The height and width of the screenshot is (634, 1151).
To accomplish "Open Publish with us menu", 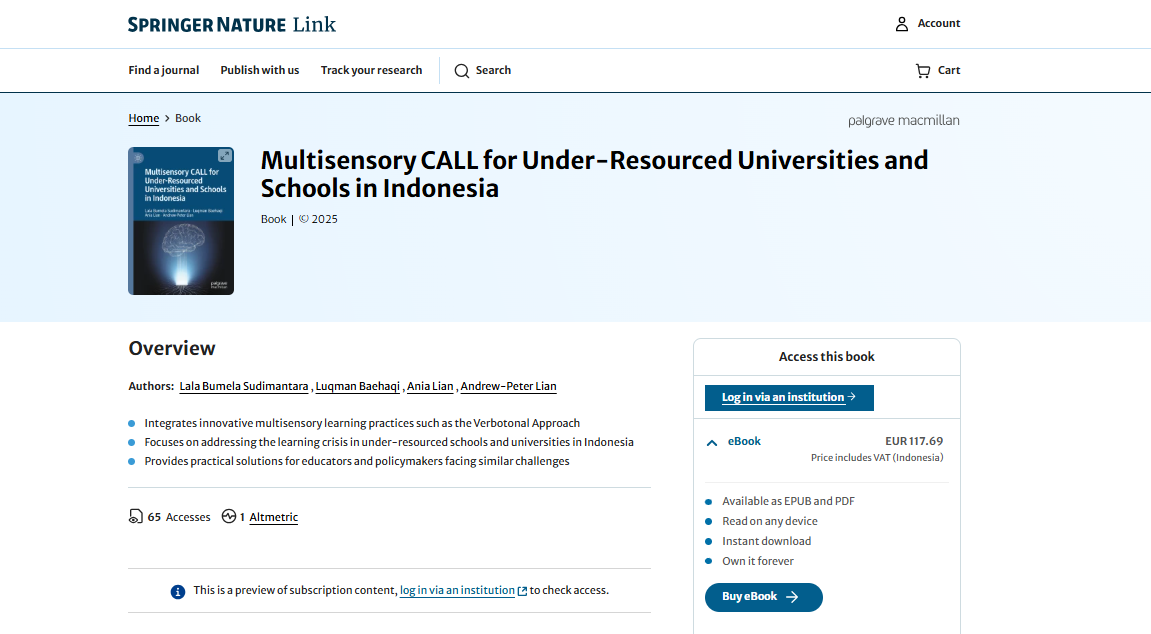I will tap(260, 71).
